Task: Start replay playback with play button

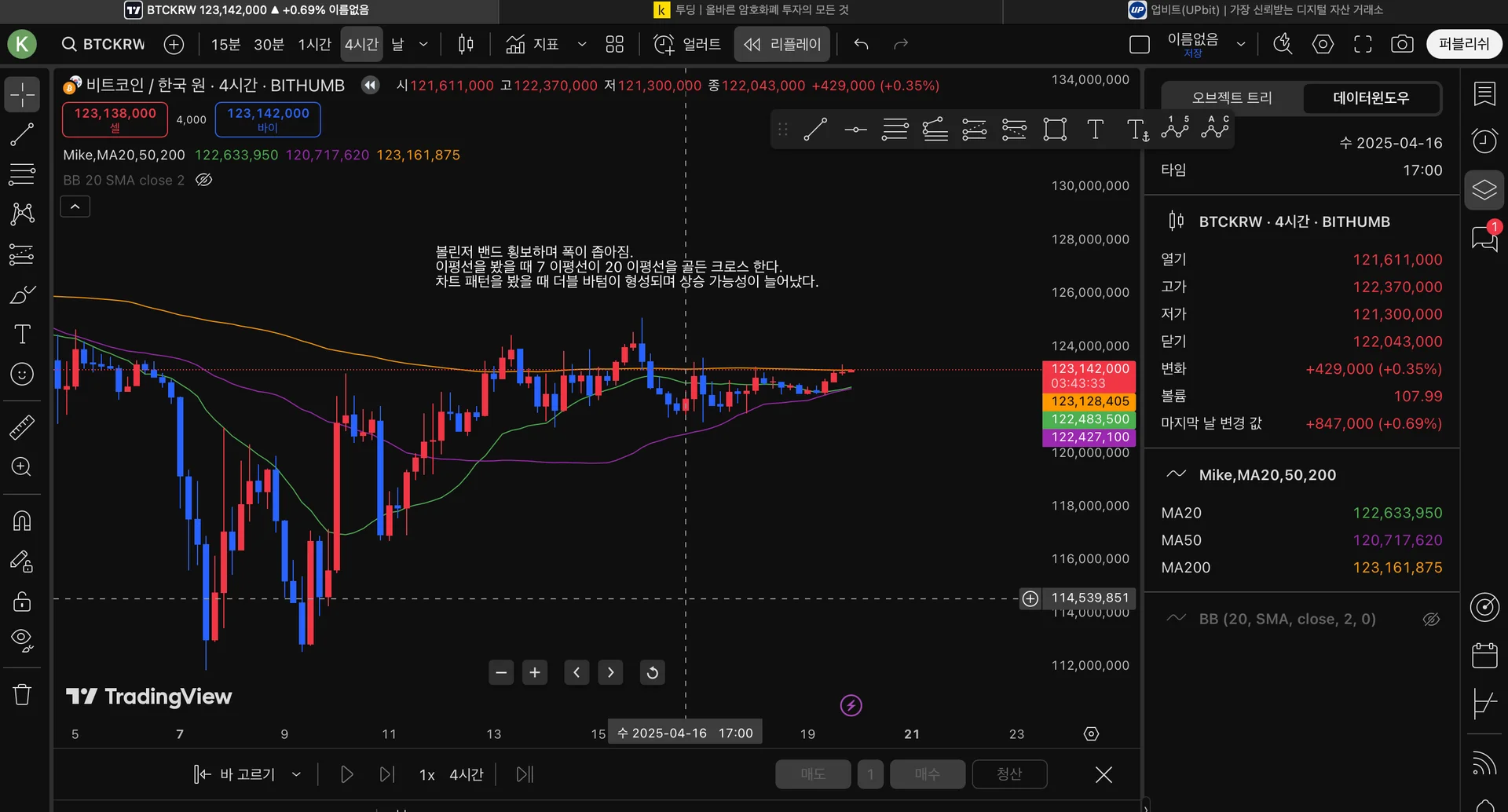Action: pos(346,775)
